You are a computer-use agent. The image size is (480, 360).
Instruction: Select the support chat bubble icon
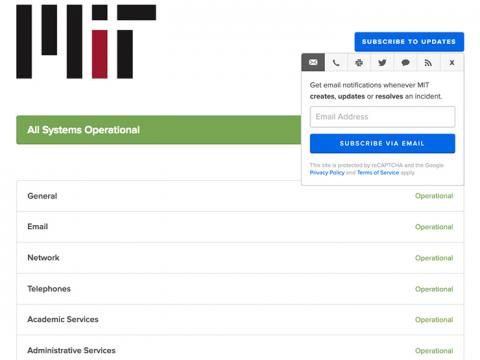coord(405,62)
